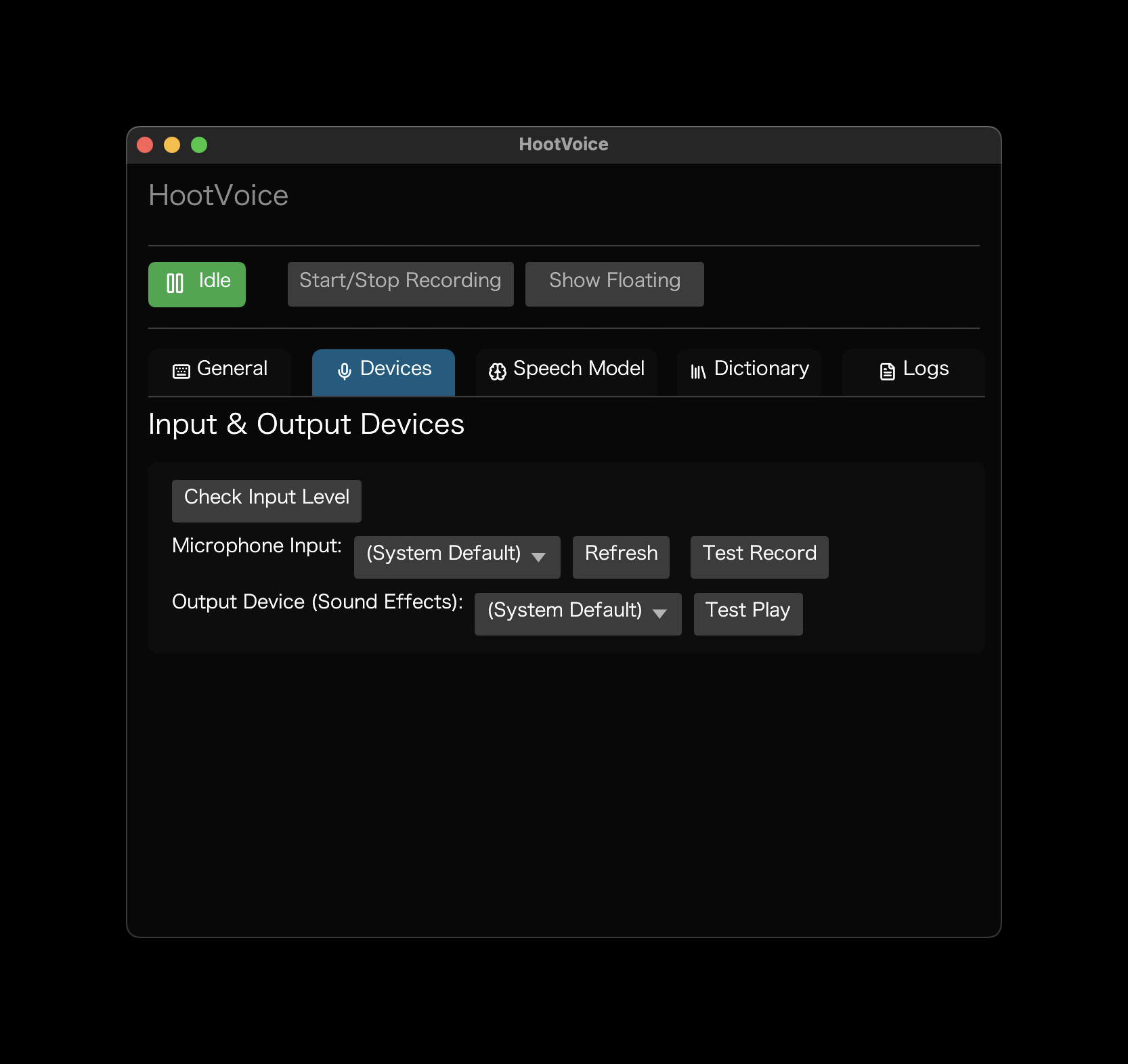The height and width of the screenshot is (1064, 1128).
Task: Switch to the Speech Model tab label
Action: [x=578, y=368]
